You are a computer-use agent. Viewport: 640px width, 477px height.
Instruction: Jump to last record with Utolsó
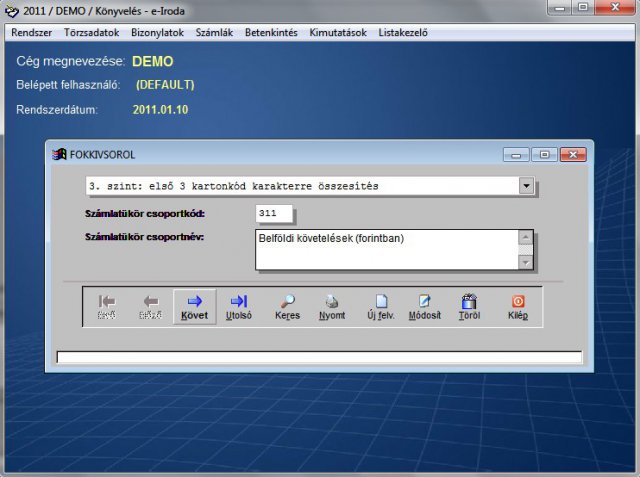click(239, 306)
